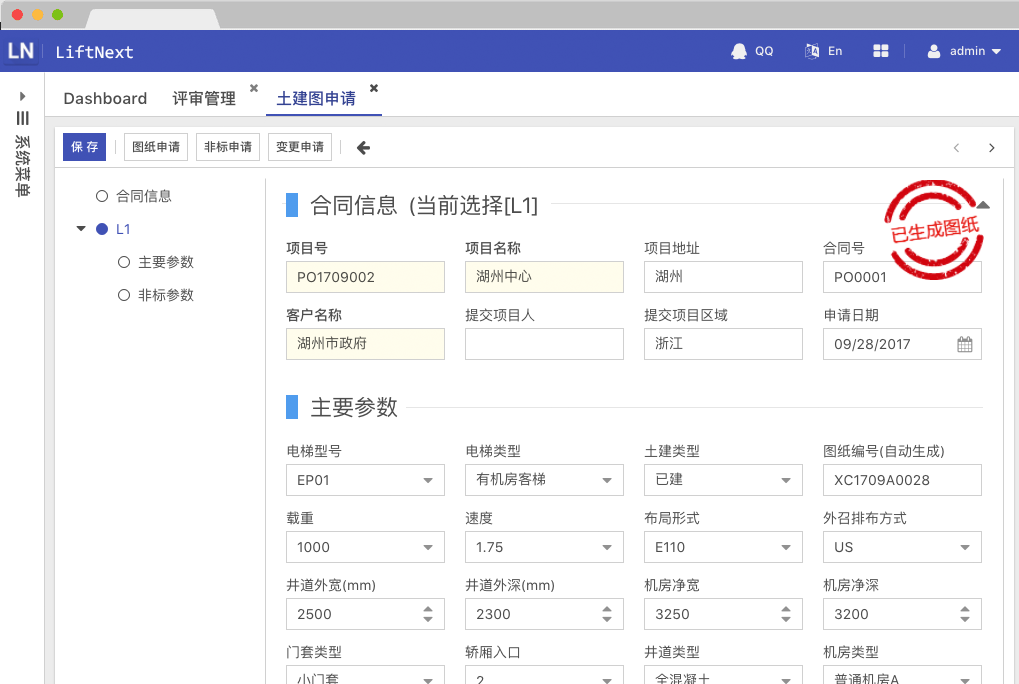The height and width of the screenshot is (684, 1019).
Task: Open the 轿厢入口 dropdown
Action: [x=545, y=675]
